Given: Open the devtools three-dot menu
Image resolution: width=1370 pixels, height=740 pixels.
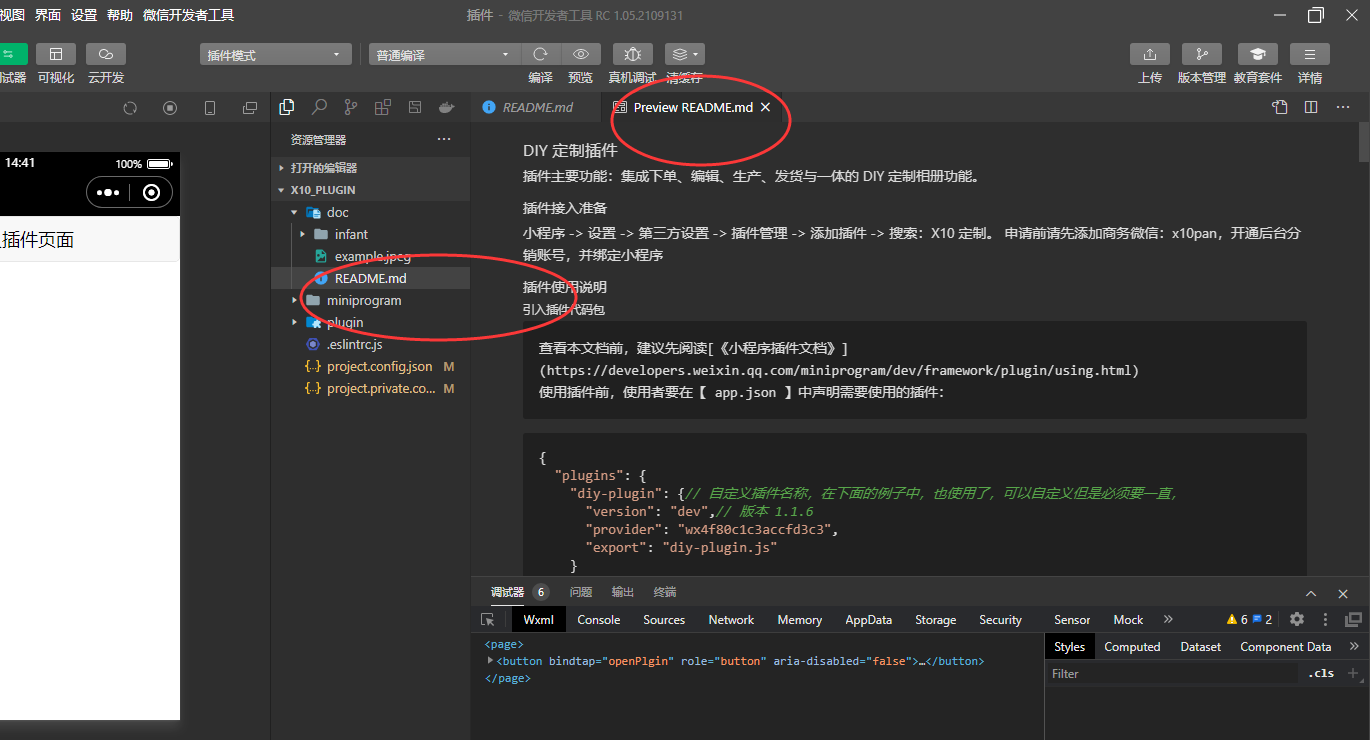Looking at the screenshot, I should pos(1326,620).
